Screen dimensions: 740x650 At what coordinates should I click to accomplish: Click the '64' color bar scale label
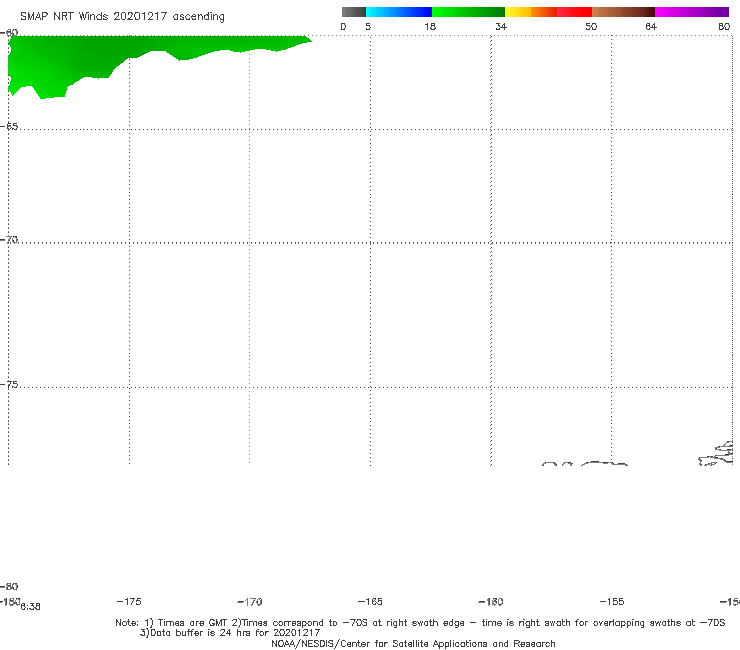[x=651, y=26]
